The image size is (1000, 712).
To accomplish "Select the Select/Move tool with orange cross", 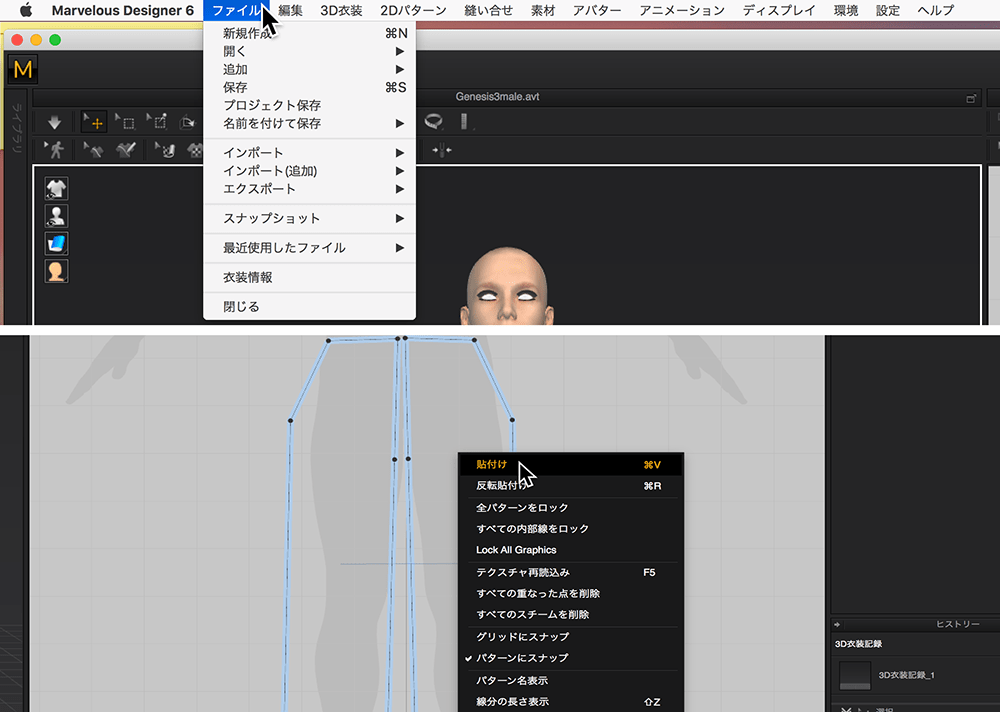I will 94,122.
